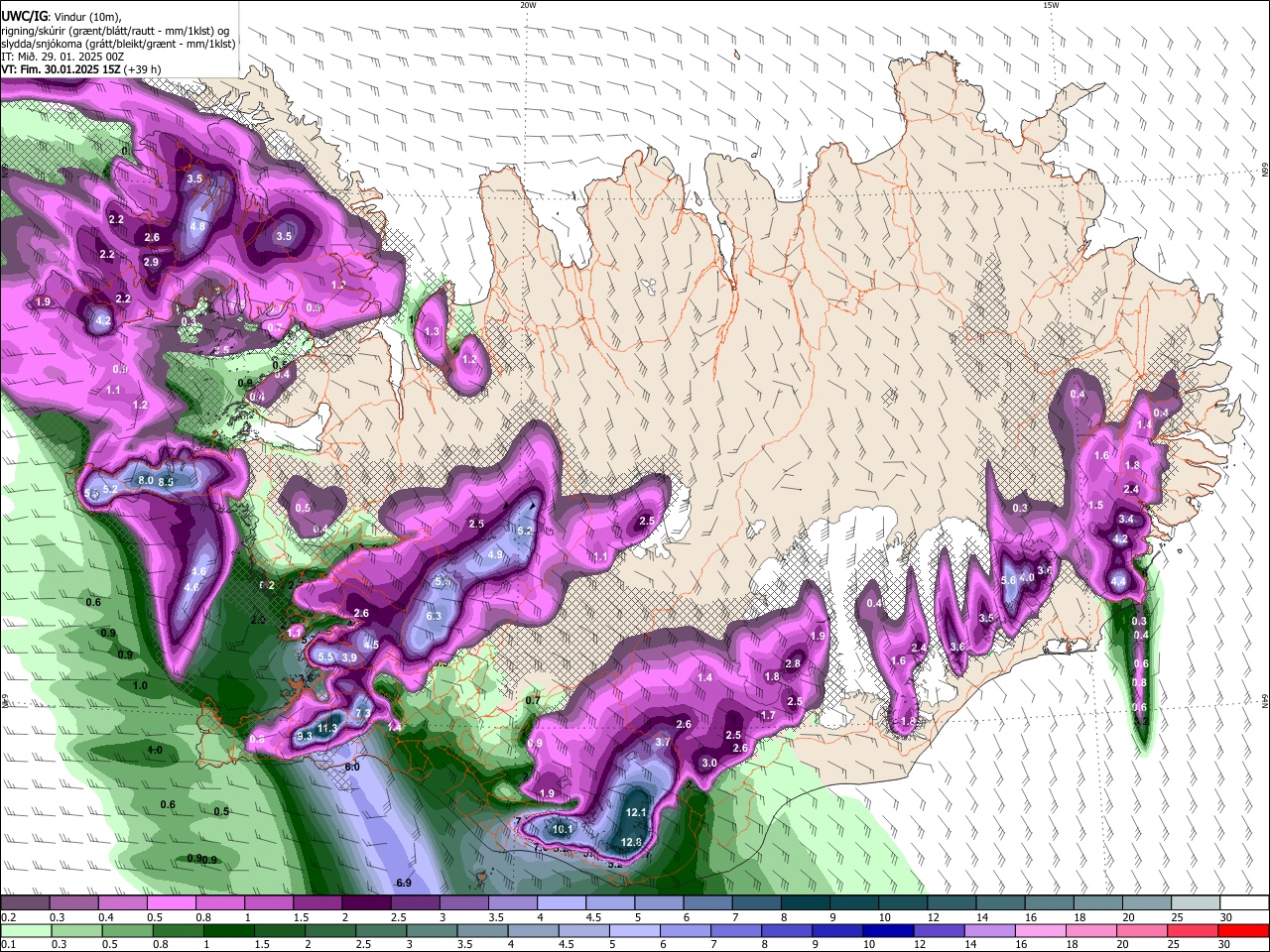Click the bright red swatch ending the rain legend
Viewport: 1270px width, 952px height.
[x=1243, y=930]
